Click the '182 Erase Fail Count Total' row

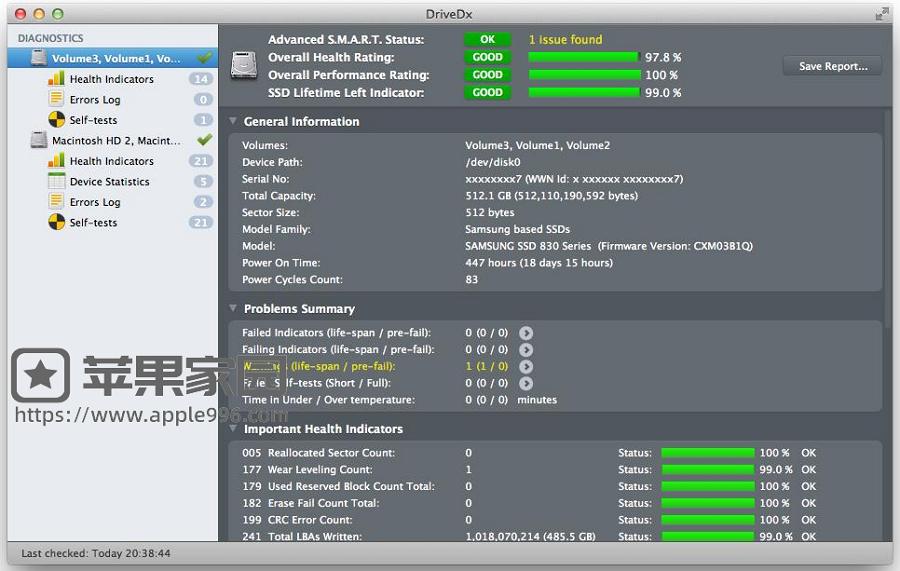[x=554, y=503]
